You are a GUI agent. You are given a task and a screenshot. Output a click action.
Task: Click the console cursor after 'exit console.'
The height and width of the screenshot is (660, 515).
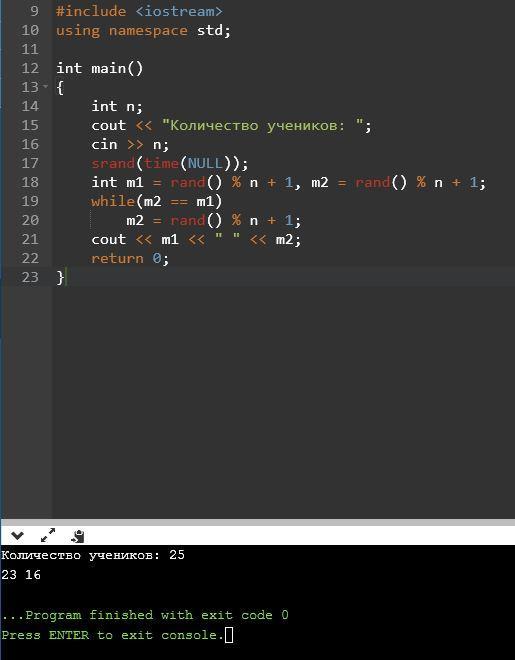(229, 635)
